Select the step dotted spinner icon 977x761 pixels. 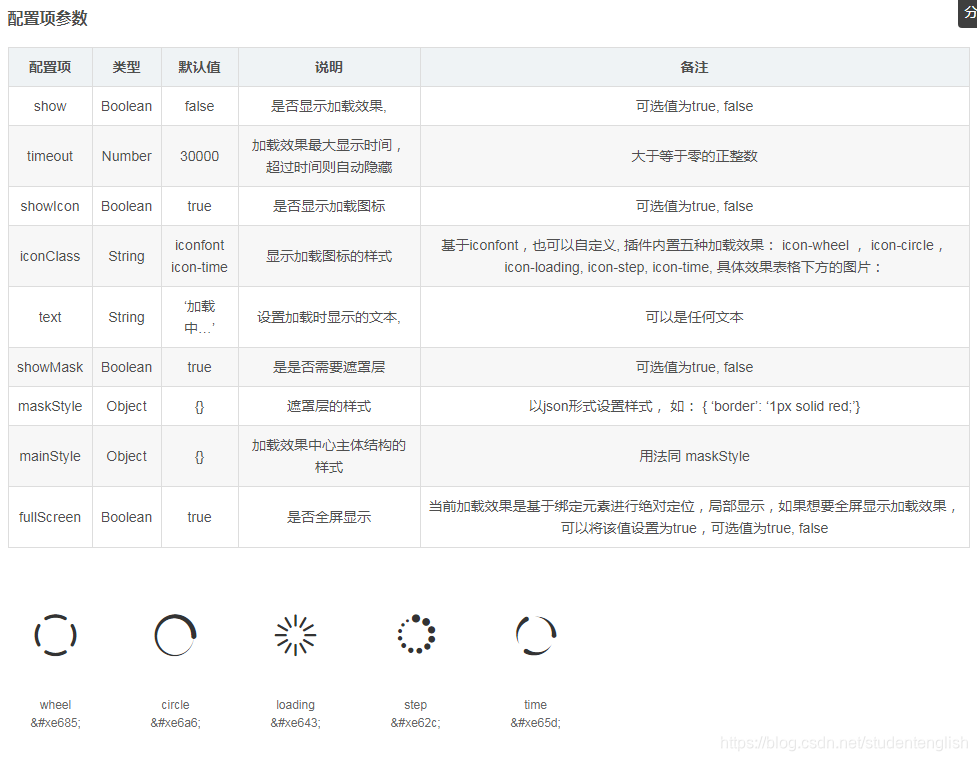point(415,635)
